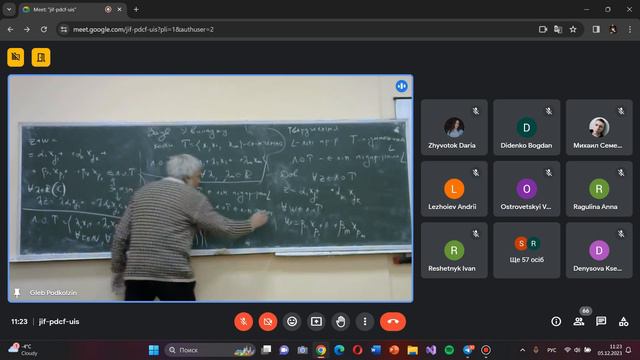
Task: Open Visual Studio from the taskbar
Action: (x=431, y=350)
